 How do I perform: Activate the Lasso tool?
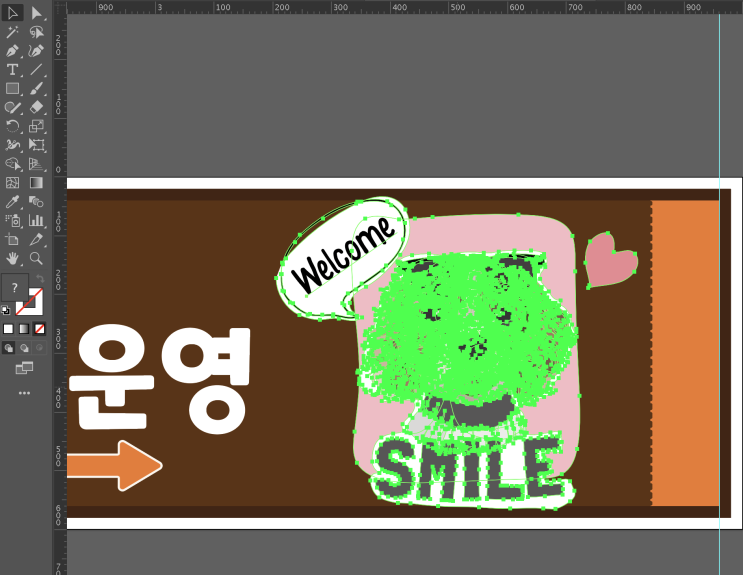pos(36,32)
